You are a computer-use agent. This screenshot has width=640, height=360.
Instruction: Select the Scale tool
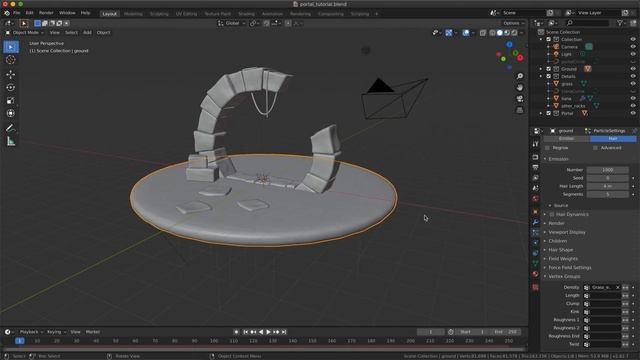tap(11, 100)
